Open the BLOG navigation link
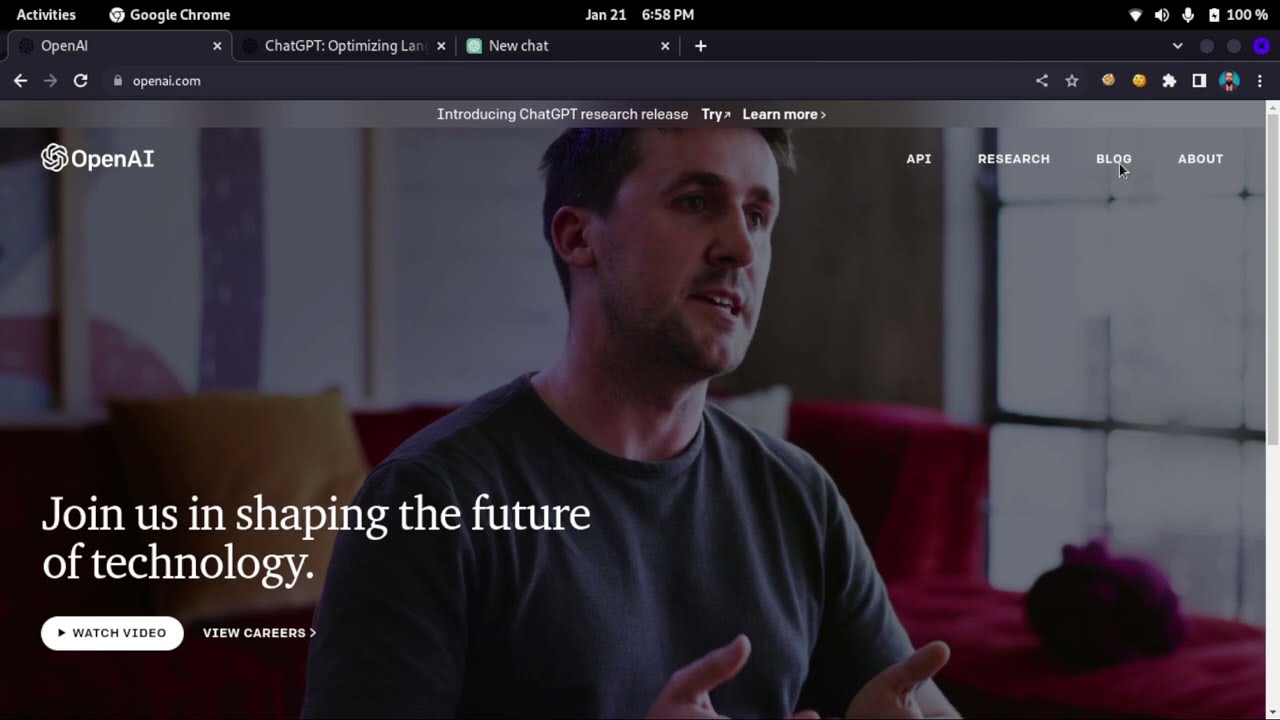1280x720 pixels. (1114, 159)
